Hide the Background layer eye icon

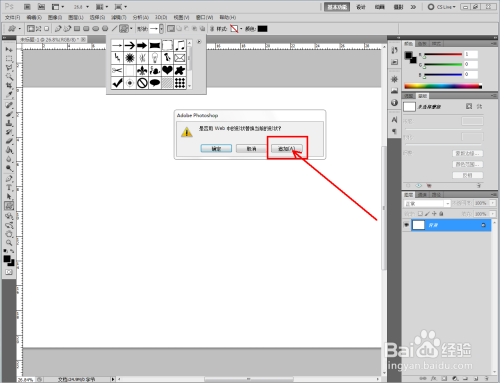pos(406,225)
